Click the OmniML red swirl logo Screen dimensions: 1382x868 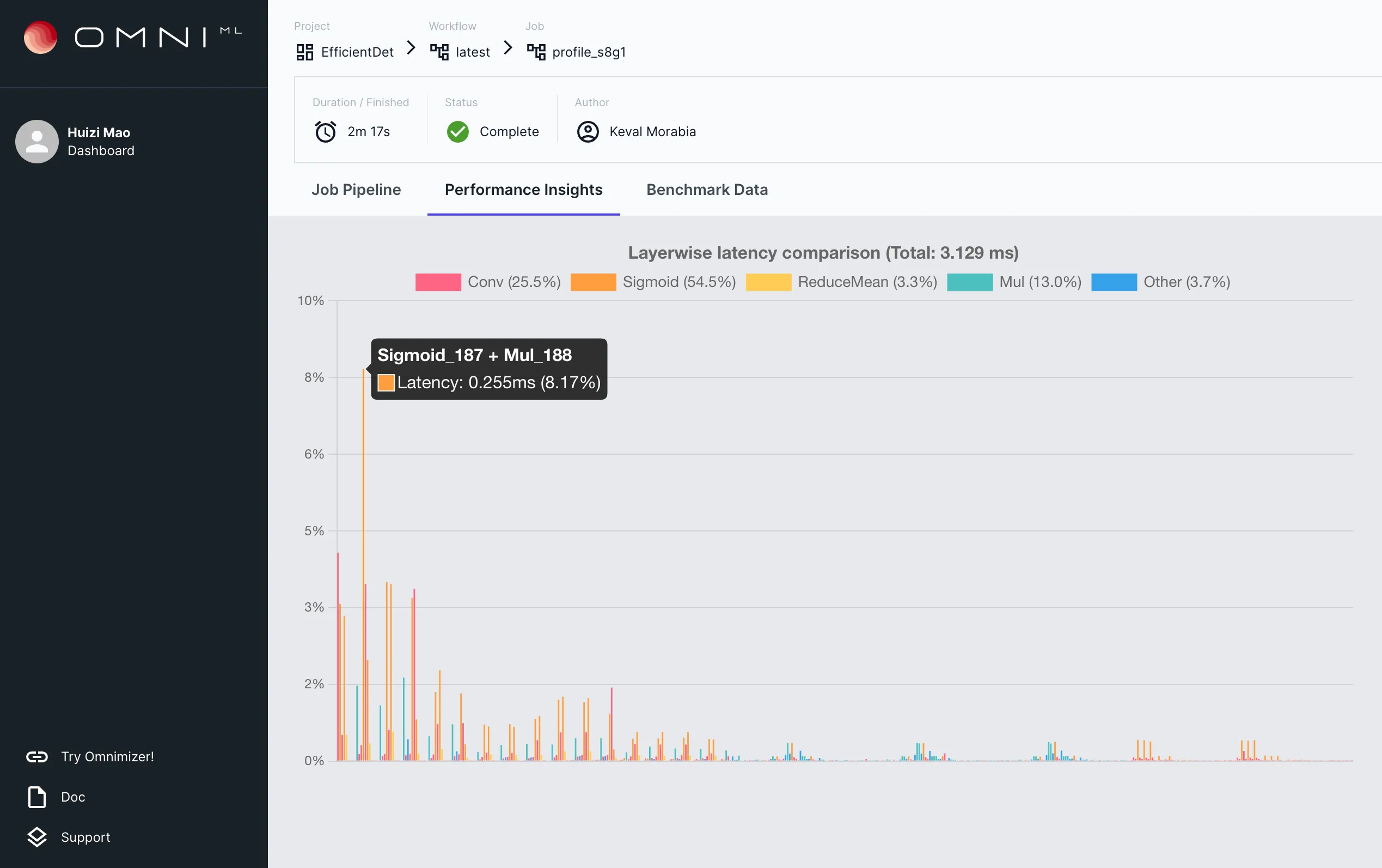tap(40, 38)
